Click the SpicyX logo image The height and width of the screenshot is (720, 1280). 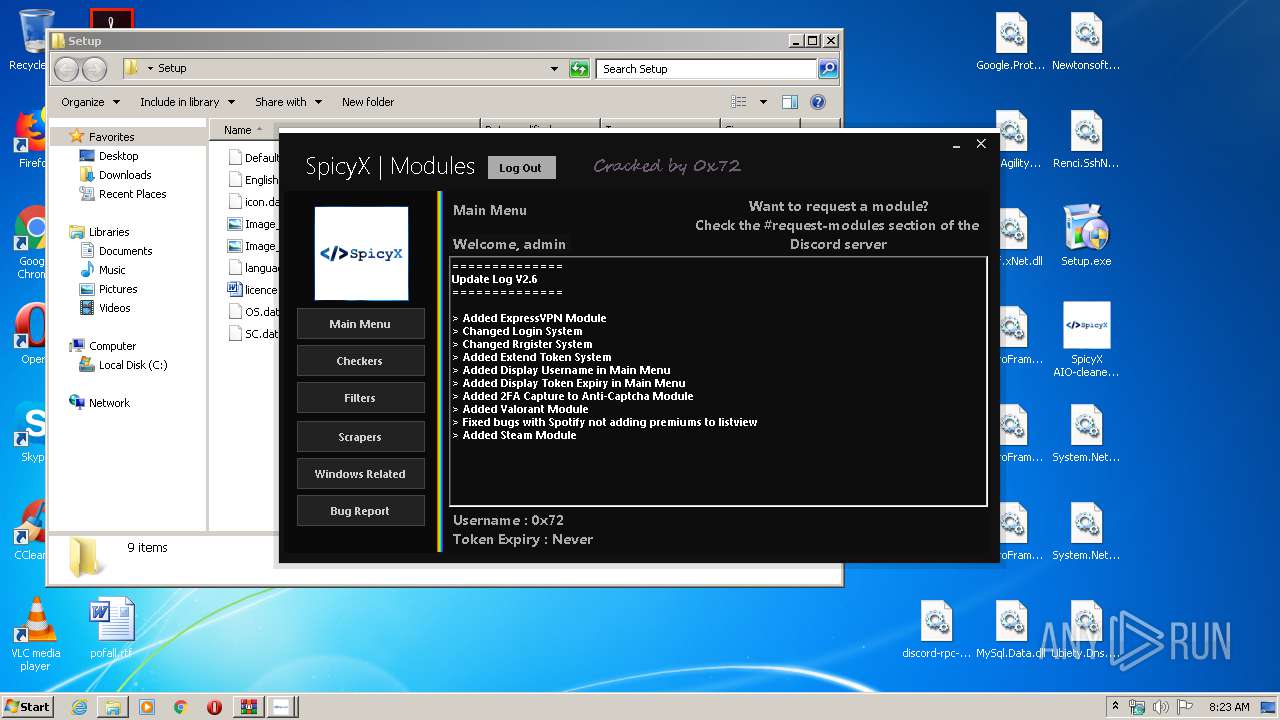(x=361, y=253)
